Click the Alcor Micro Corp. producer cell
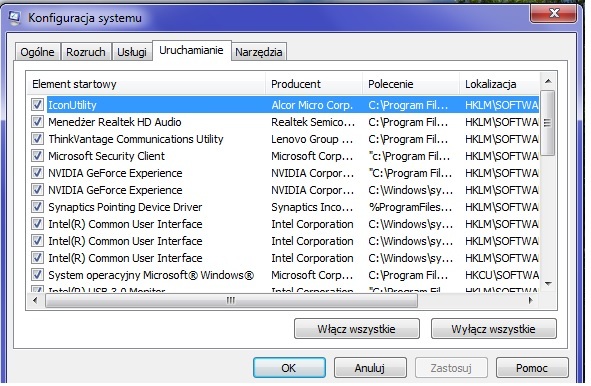The image size is (591, 386). click(312, 105)
